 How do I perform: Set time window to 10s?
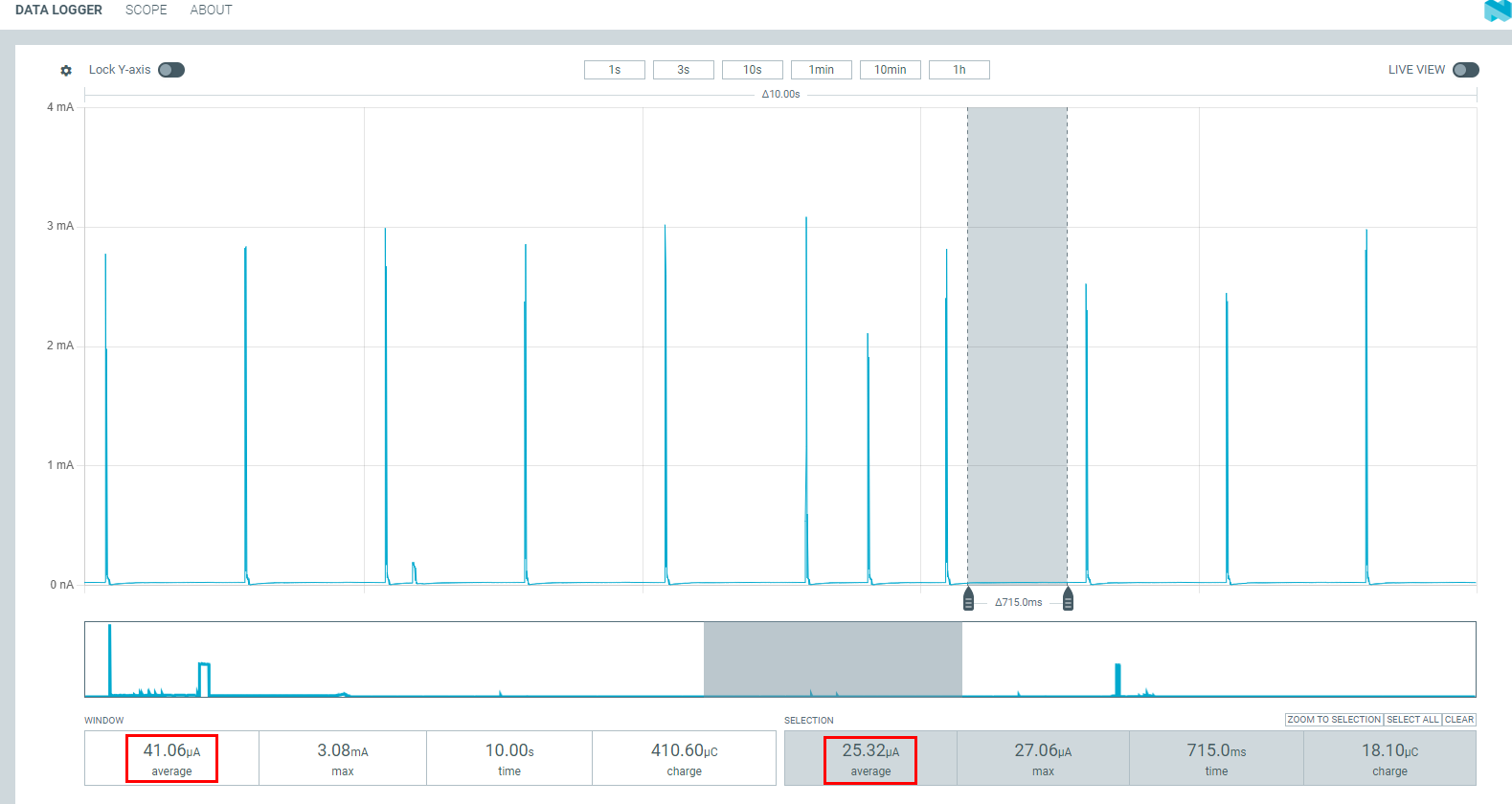pyautogui.click(x=753, y=70)
